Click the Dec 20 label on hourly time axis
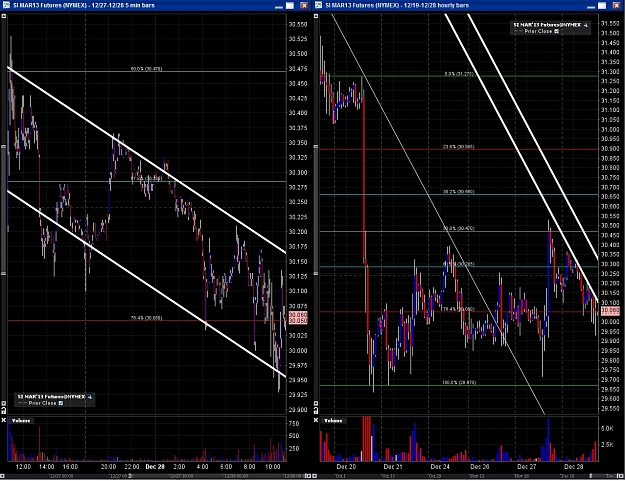Screen dimensions: 625x481 point(346,467)
